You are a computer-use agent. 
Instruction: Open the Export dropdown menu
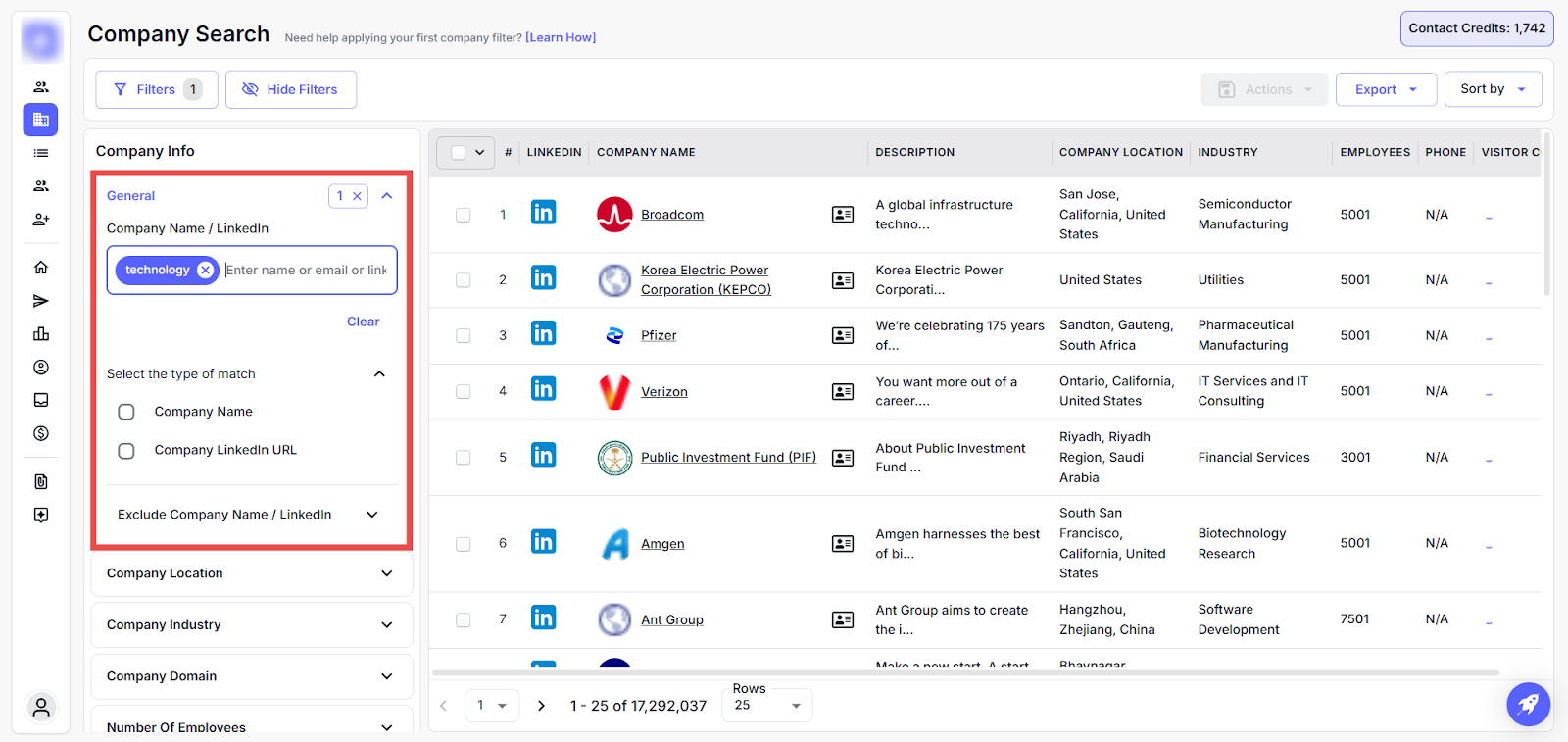point(1385,89)
